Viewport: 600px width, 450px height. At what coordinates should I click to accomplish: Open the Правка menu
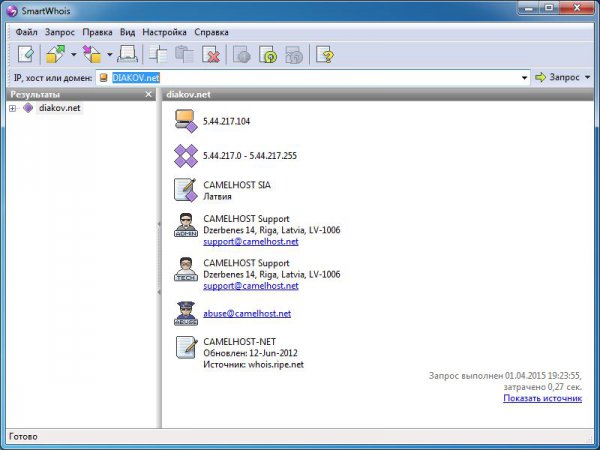coord(98,32)
